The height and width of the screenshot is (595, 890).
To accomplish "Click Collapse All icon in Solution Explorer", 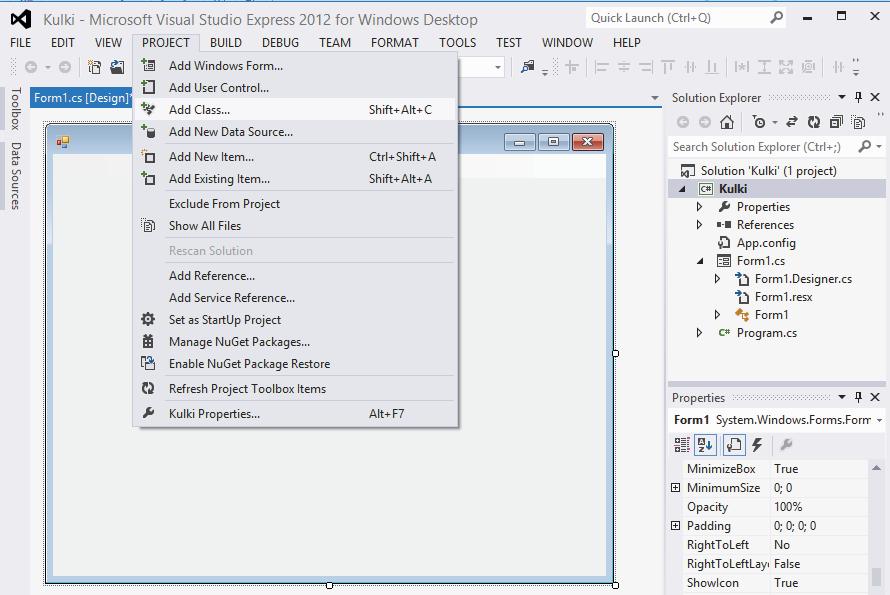I will coord(836,122).
